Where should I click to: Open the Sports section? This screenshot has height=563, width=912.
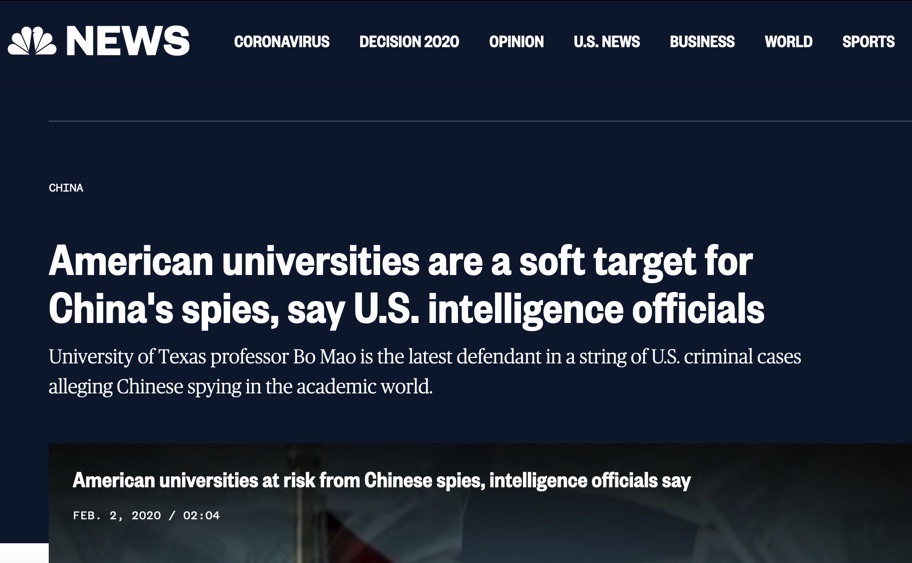(x=868, y=42)
